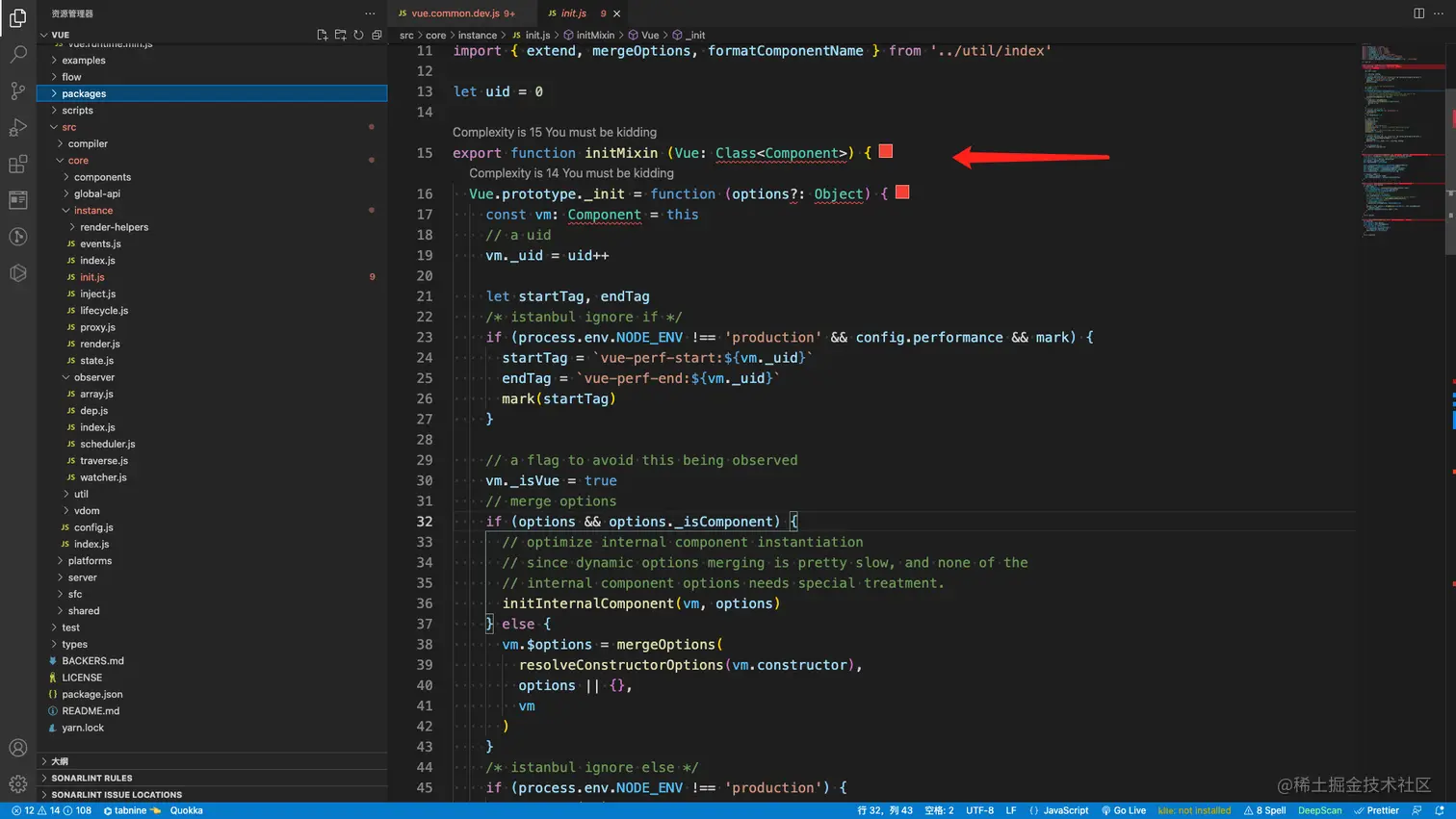
Task: Click Prettier status bar item
Action: (1376, 810)
